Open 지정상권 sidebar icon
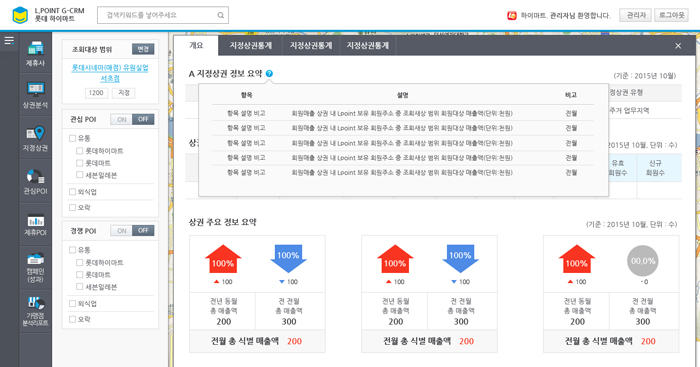Screen dimensions: 700x367 pos(35,138)
